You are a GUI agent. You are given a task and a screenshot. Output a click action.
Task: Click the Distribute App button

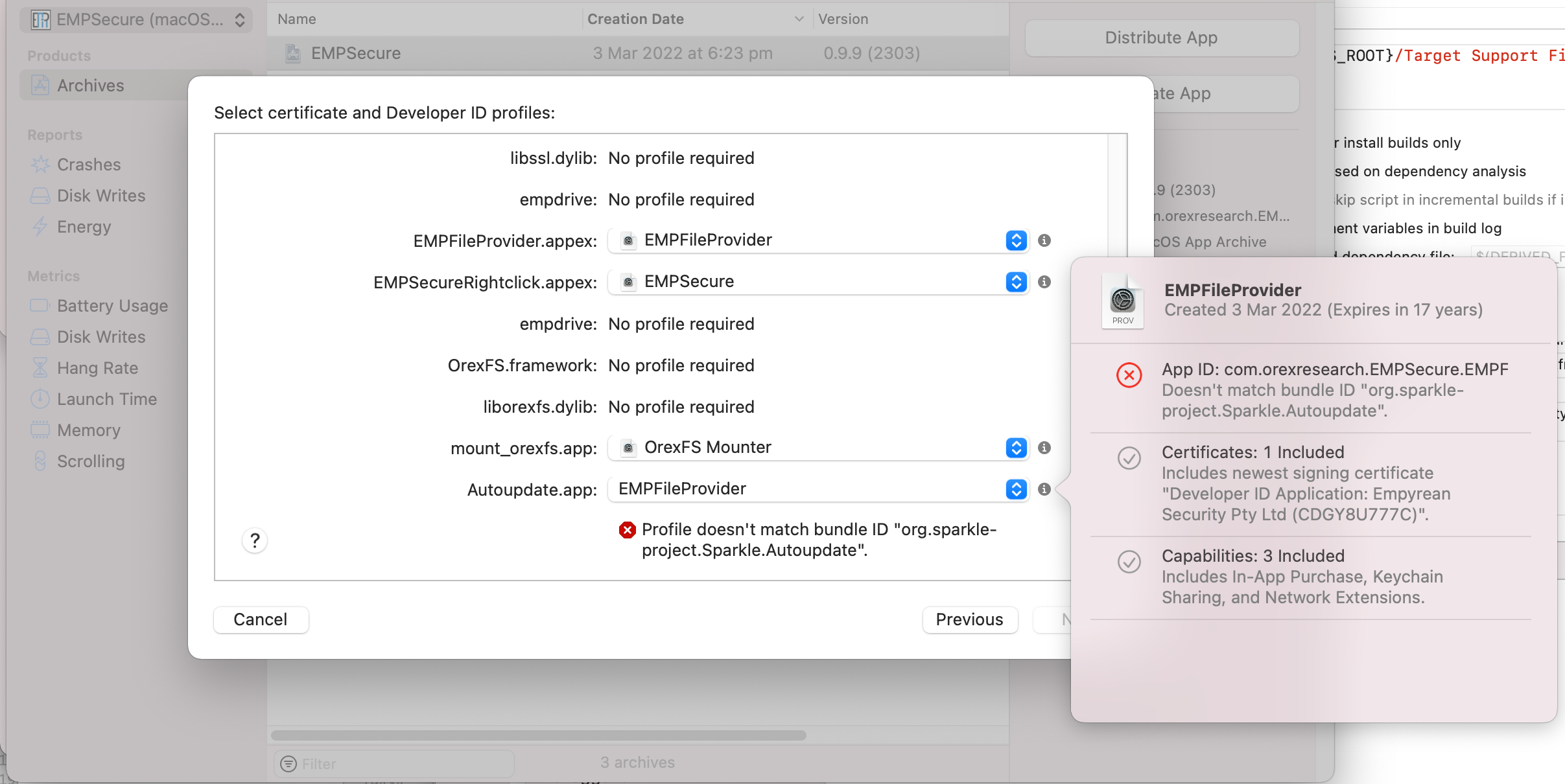click(1160, 38)
